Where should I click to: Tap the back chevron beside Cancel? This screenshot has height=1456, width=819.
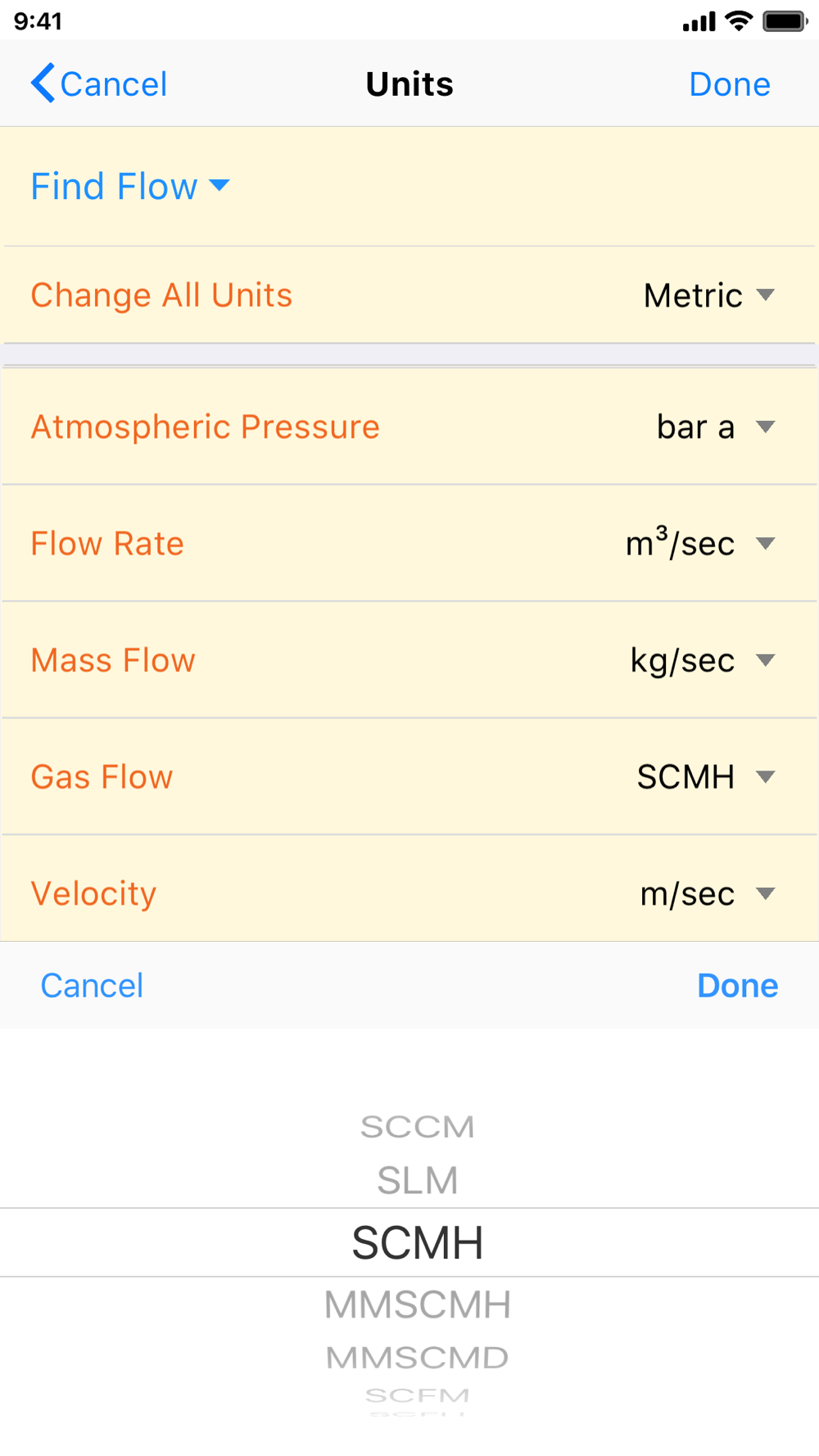pyautogui.click(x=43, y=84)
